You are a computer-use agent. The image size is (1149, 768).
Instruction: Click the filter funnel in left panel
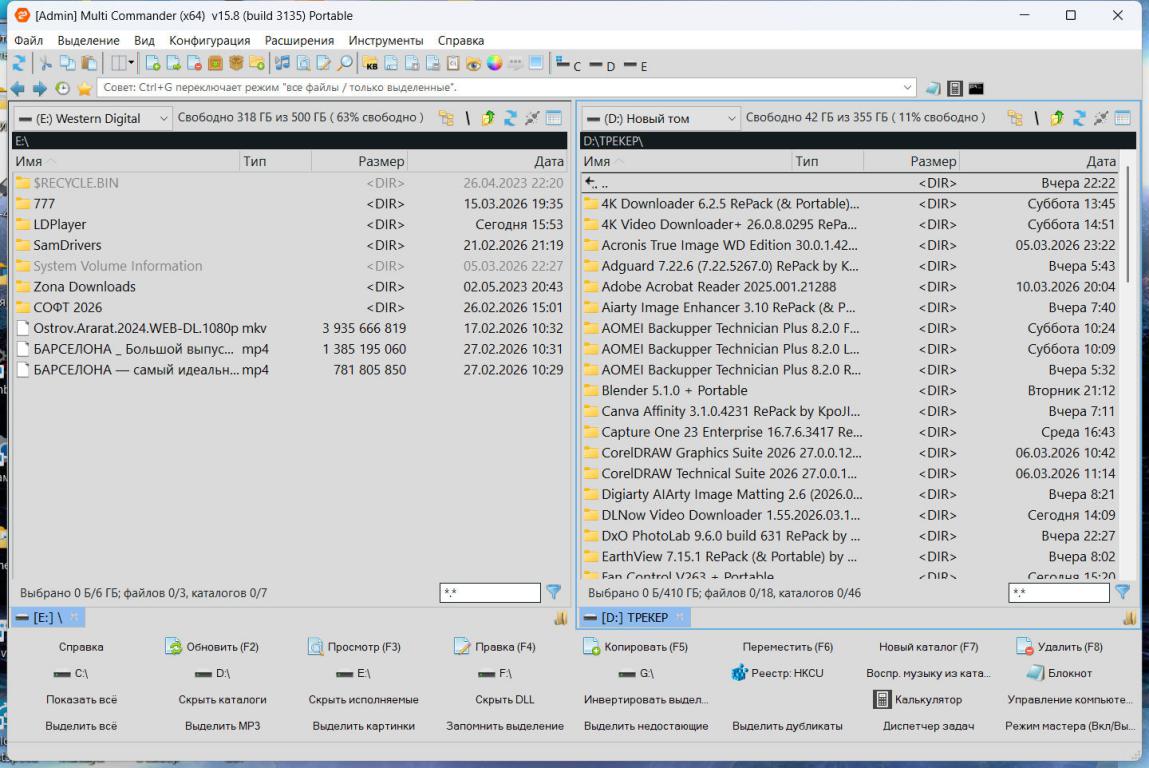[553, 593]
